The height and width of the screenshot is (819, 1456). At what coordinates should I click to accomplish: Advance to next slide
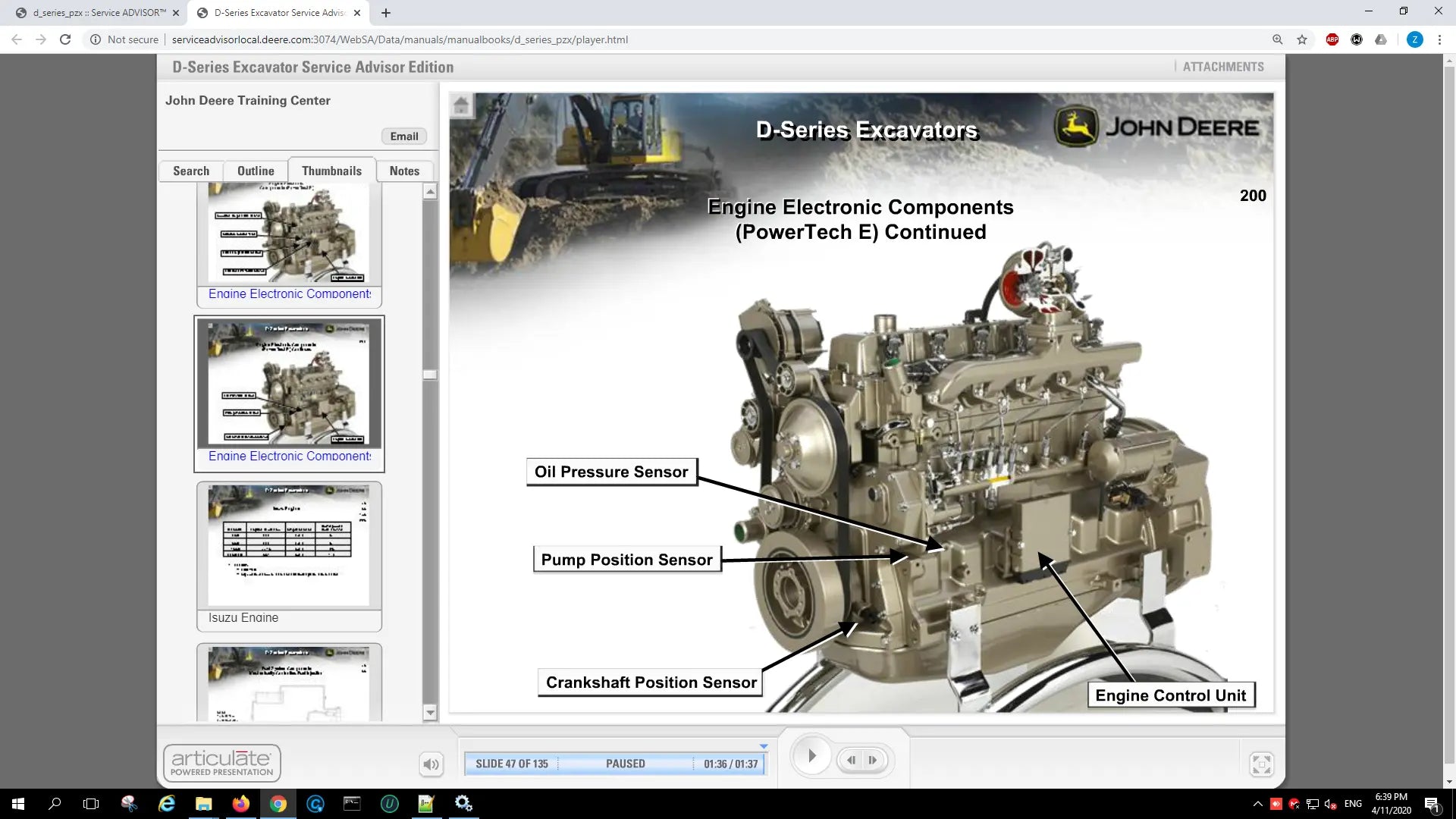tap(873, 760)
